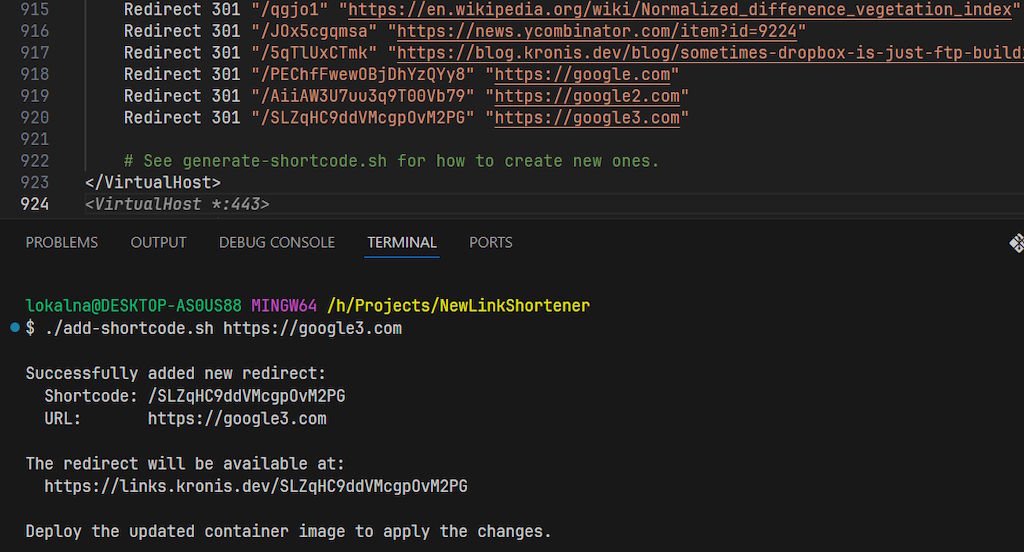Viewport: 1024px width, 552px height.
Task: Click the "Deploy the updated container image" line
Action: pyautogui.click(x=289, y=532)
